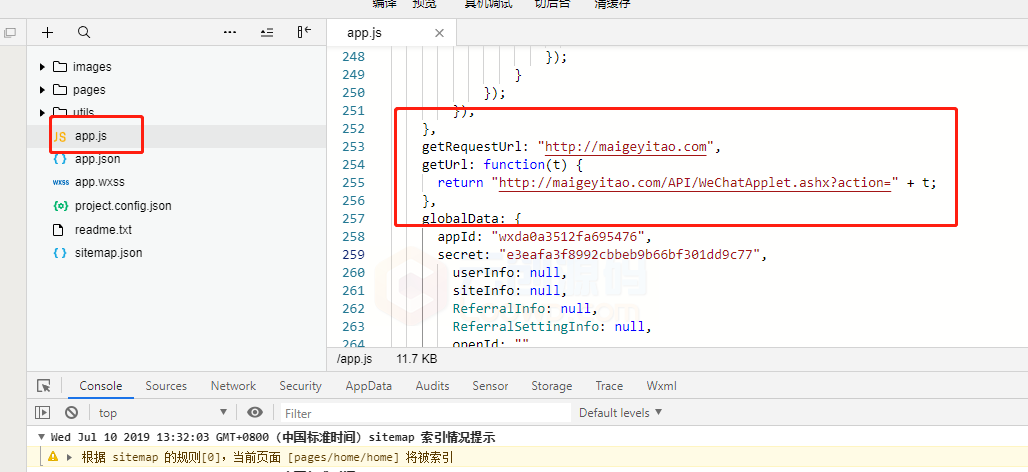This screenshot has width=1028, height=472.
Task: Click the config icon beside project.config.json
Action: 60,206
